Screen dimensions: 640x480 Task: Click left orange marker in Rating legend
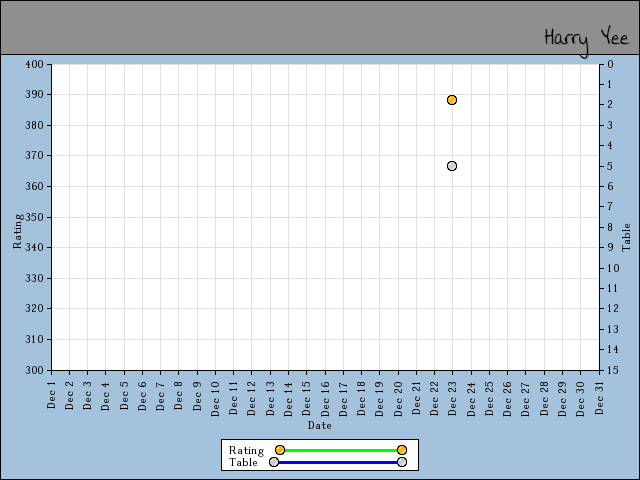tap(280, 450)
